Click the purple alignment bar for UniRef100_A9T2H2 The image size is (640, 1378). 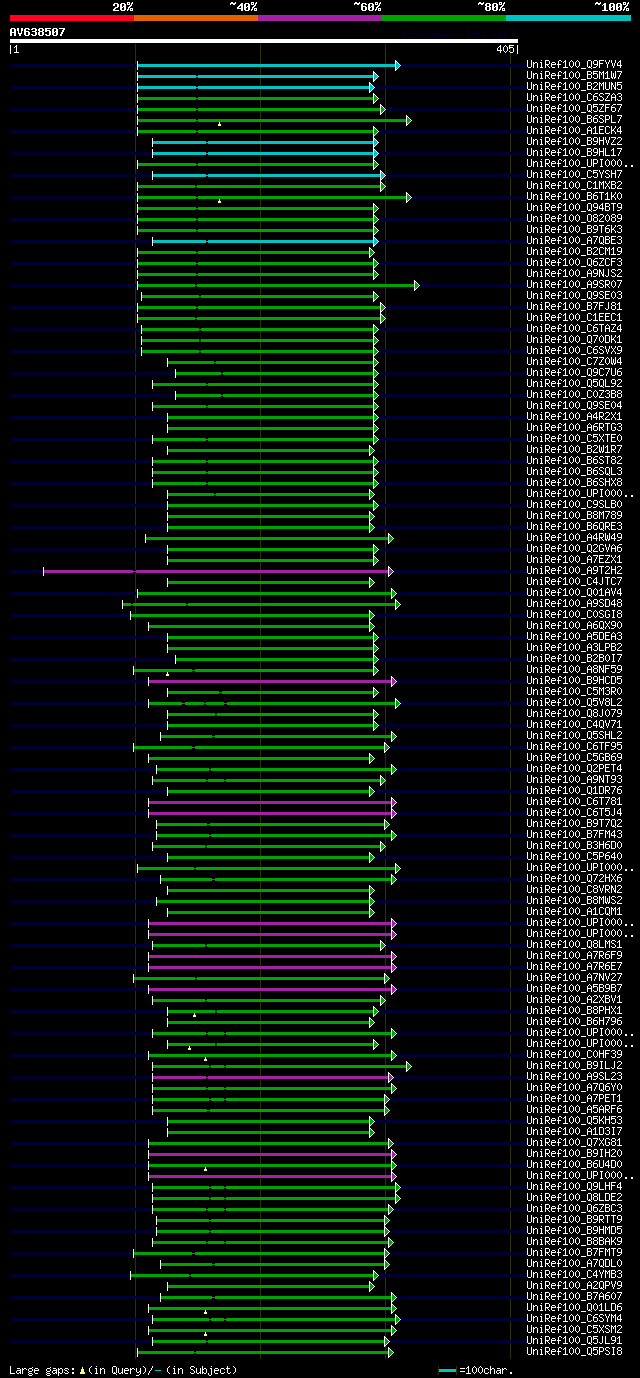tap(218, 571)
